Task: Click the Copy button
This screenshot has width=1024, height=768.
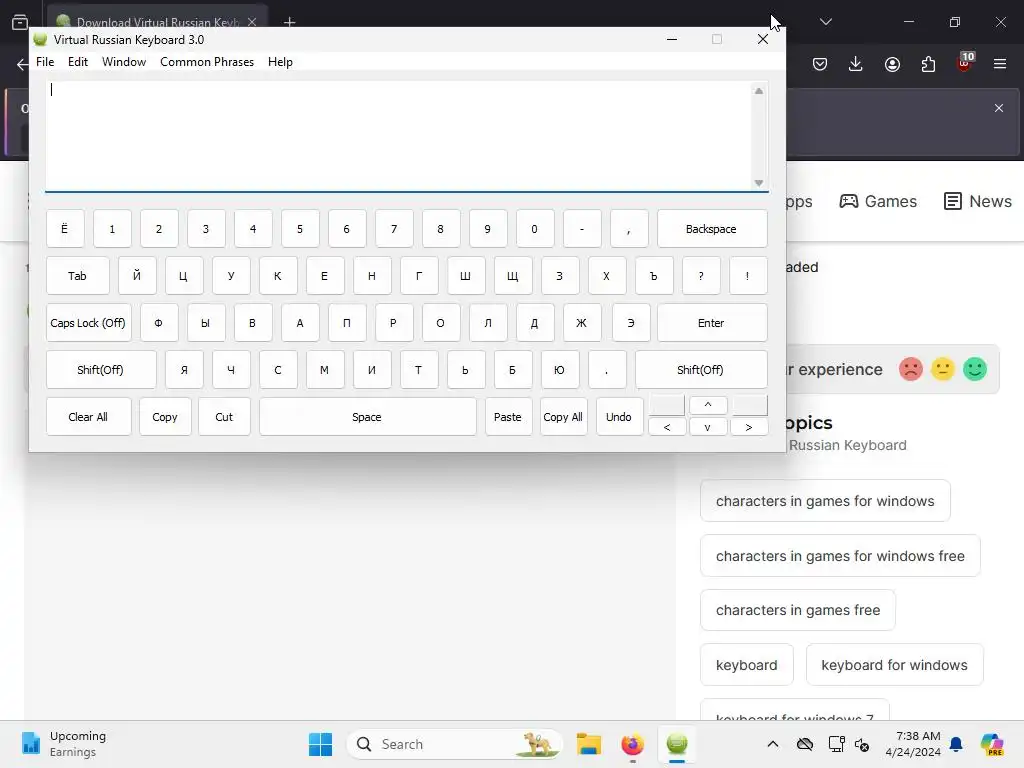Action: [x=165, y=417]
